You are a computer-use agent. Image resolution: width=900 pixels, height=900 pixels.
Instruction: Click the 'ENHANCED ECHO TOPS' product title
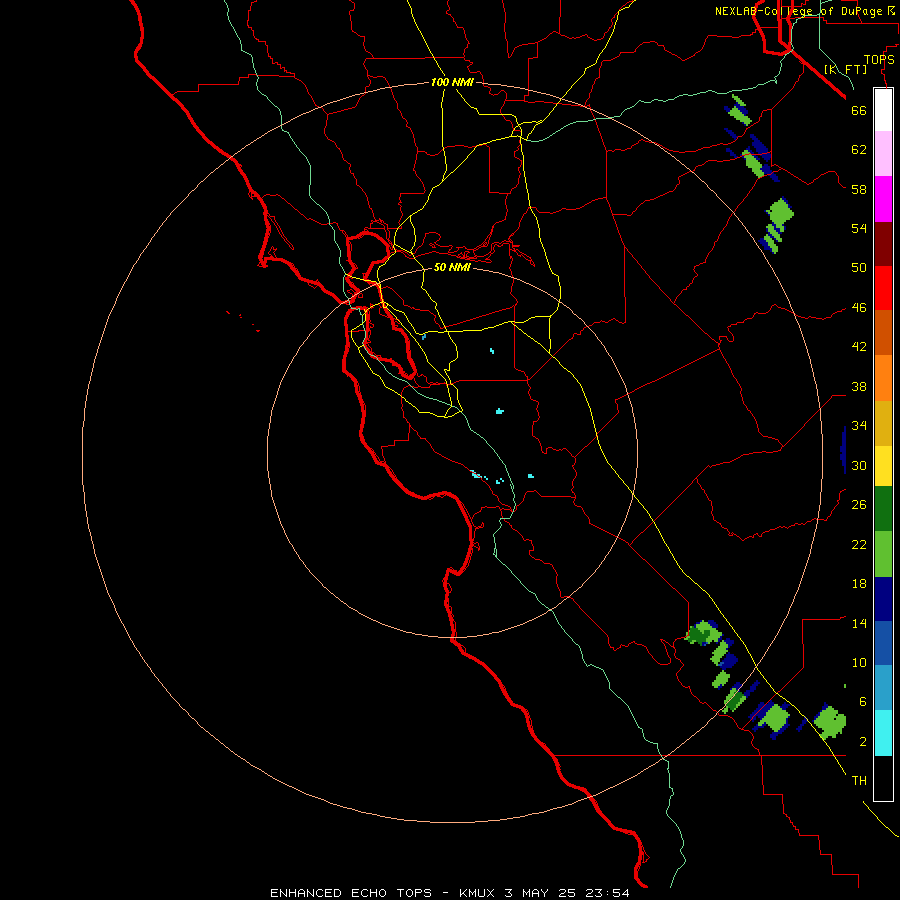pos(351,893)
